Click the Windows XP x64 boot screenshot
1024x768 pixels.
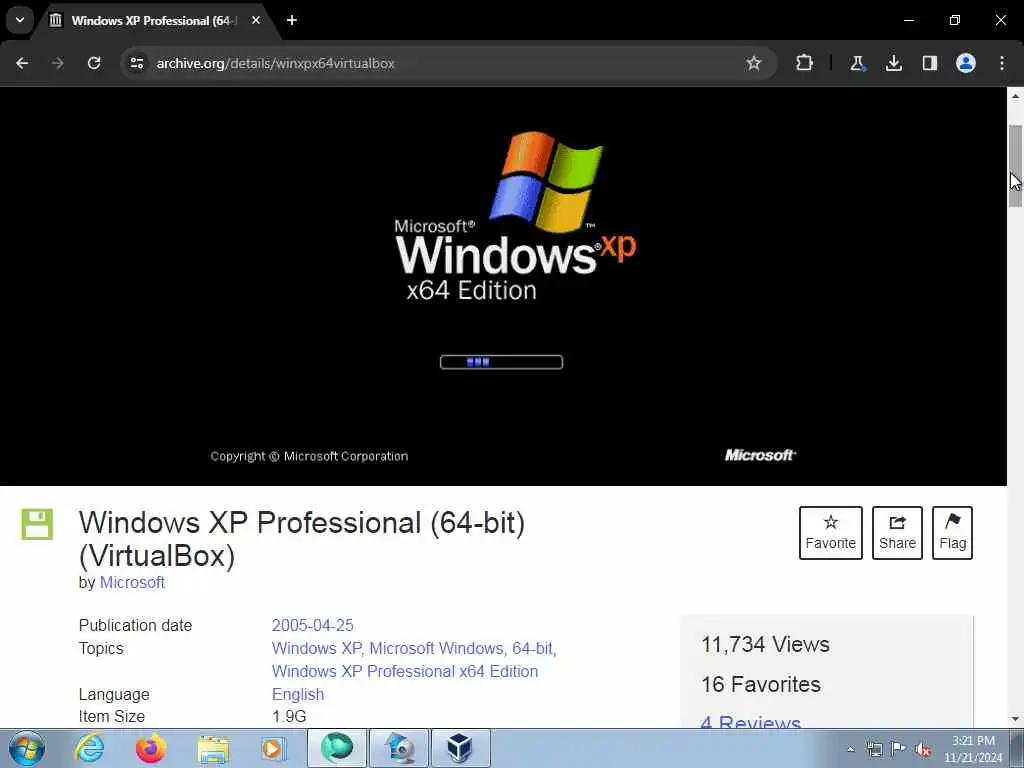pyautogui.click(x=503, y=287)
